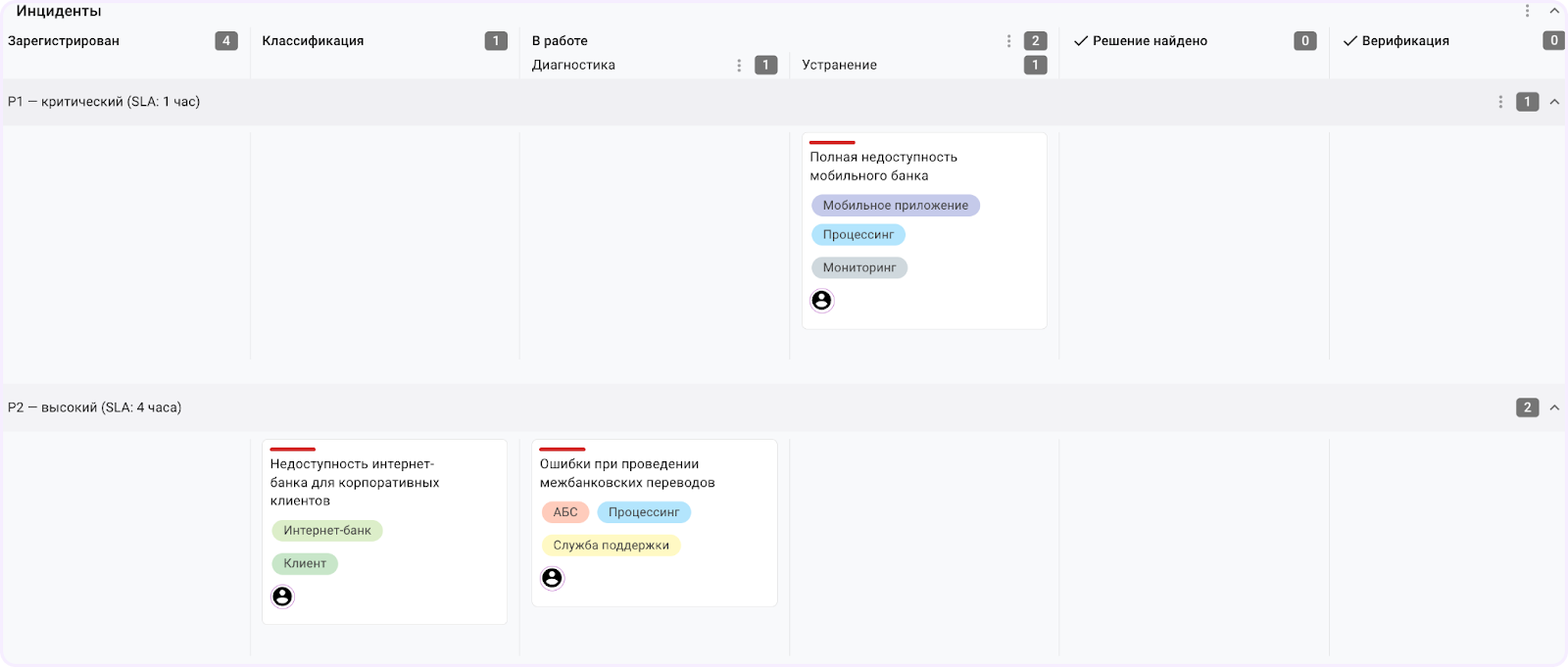Collapse the P1 критический swimlane
This screenshot has width=1568, height=667.
click(x=1554, y=102)
